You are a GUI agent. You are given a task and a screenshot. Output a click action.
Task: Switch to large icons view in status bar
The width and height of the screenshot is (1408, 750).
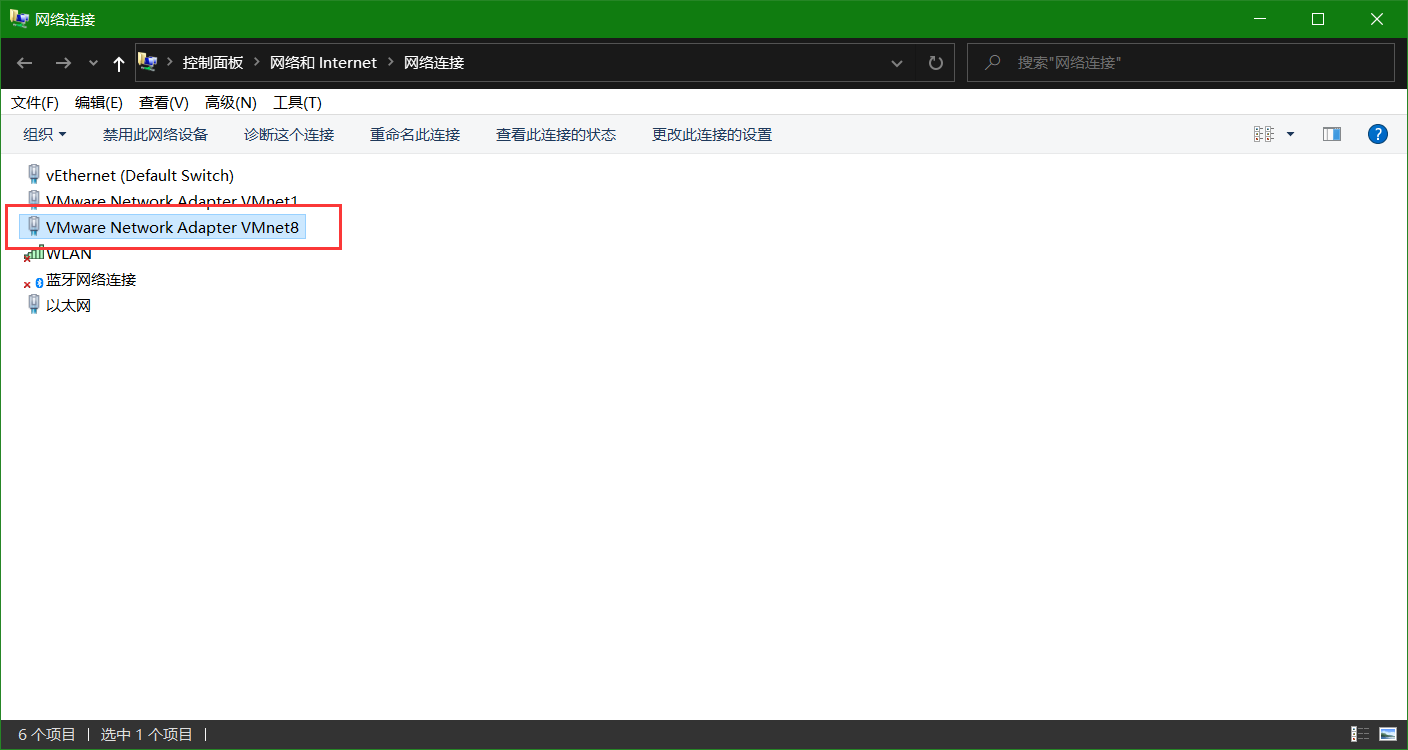pyautogui.click(x=1388, y=734)
